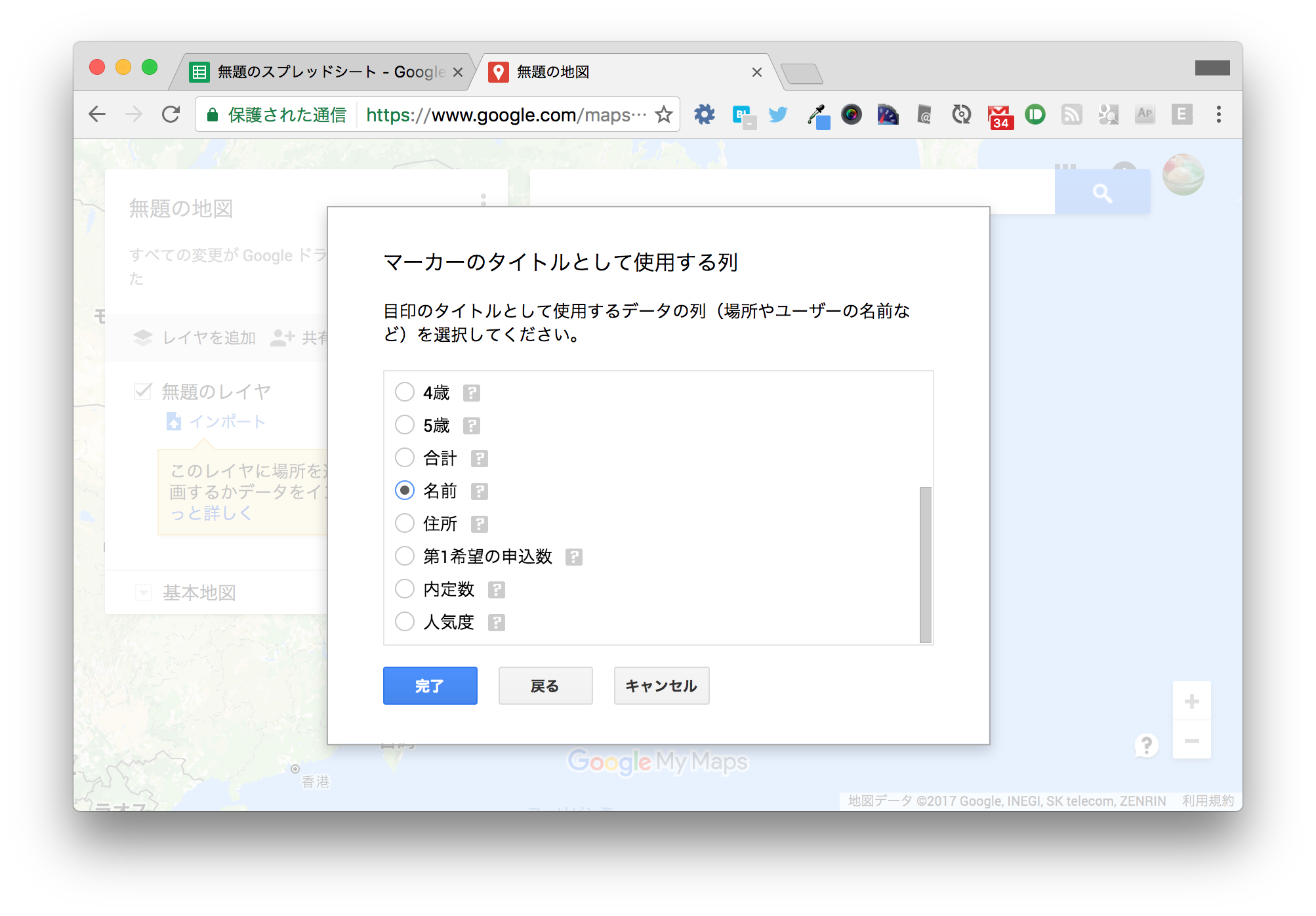
Task: Open the blue gear extension
Action: coord(705,115)
